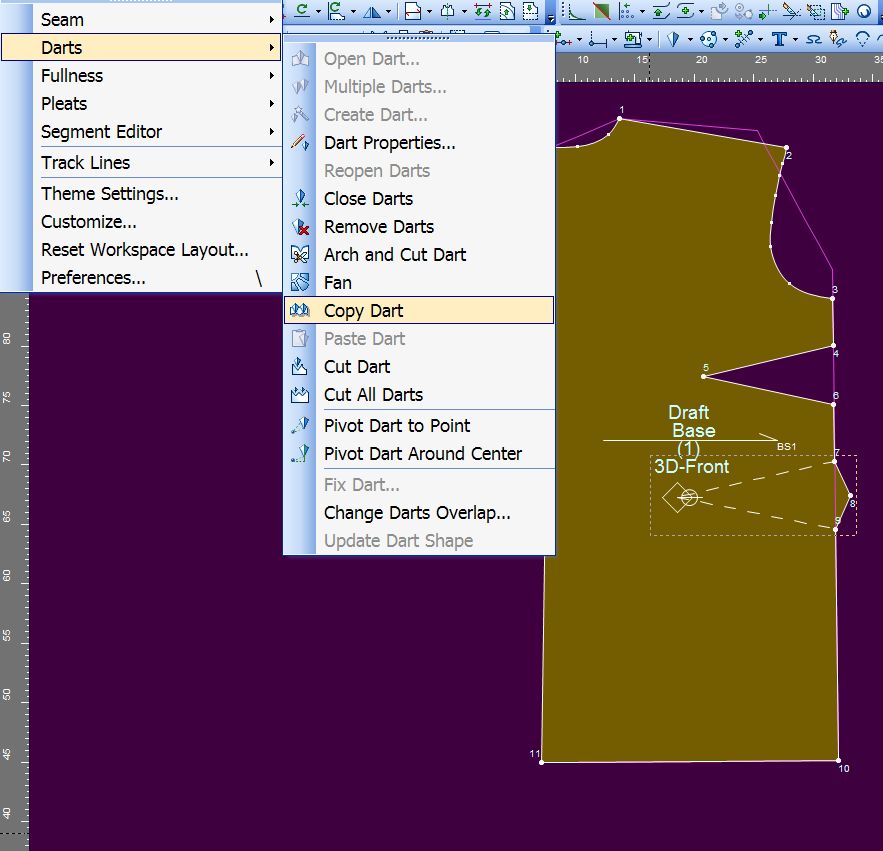The width and height of the screenshot is (883, 851).
Task: Expand the Segment Editor submenu
Action: coord(141,132)
